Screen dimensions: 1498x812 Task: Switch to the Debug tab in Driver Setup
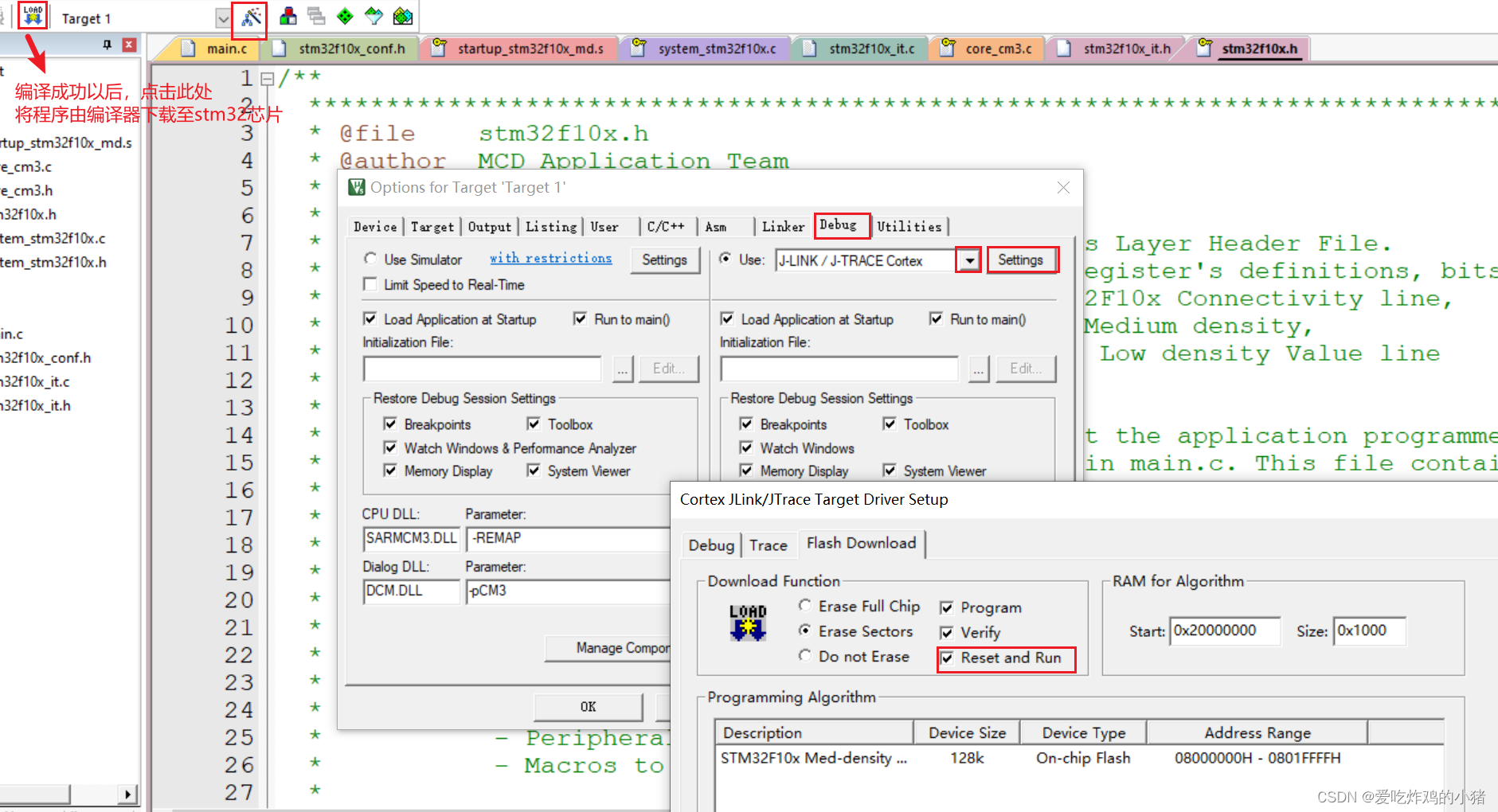point(711,545)
